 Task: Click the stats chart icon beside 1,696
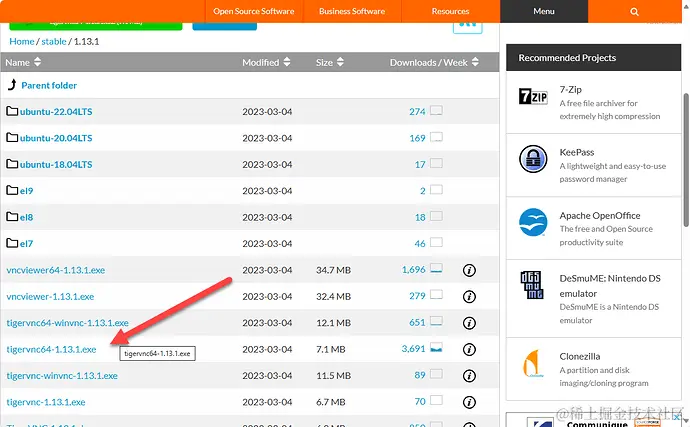tap(436, 269)
